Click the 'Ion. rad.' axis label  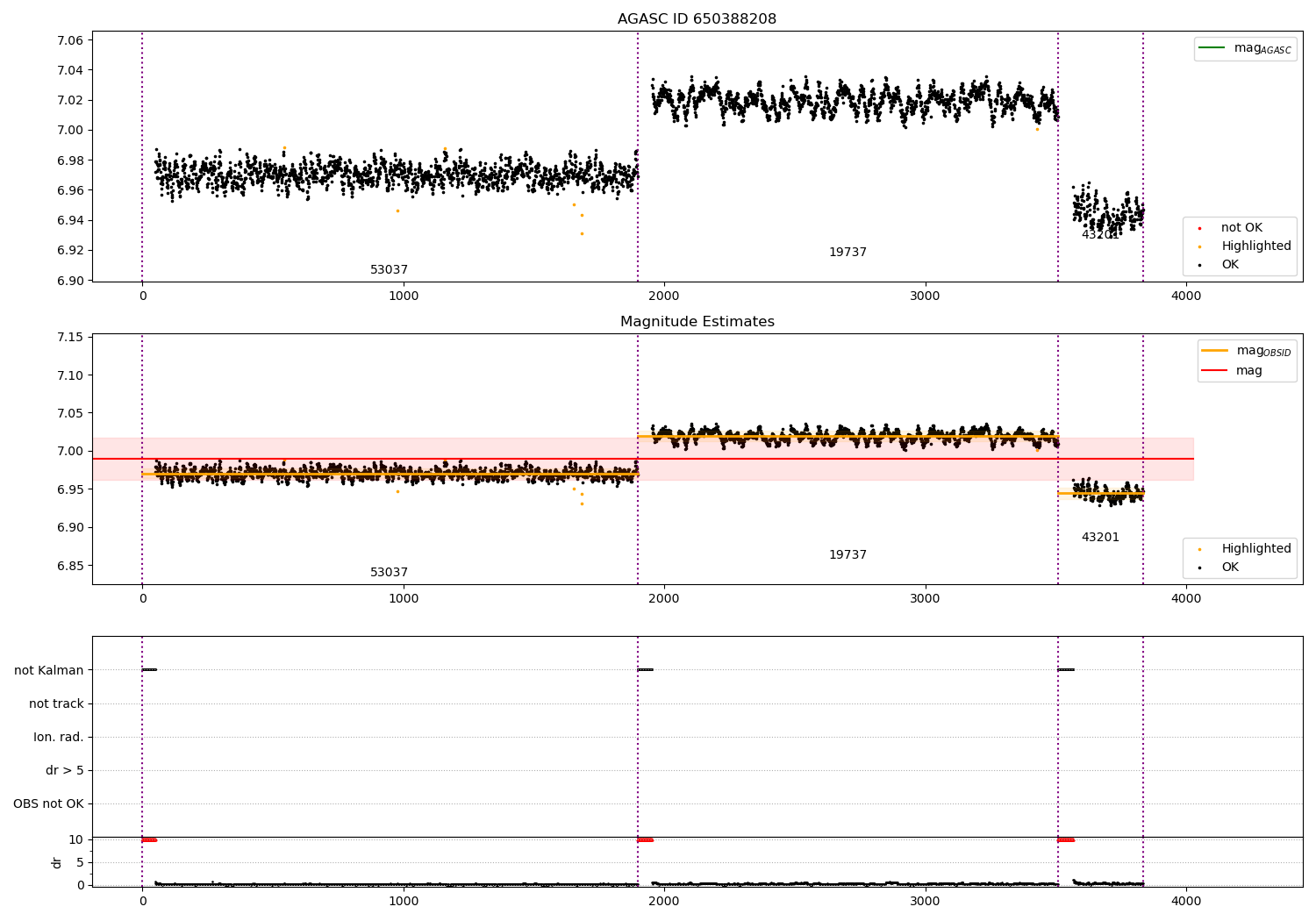(59, 737)
